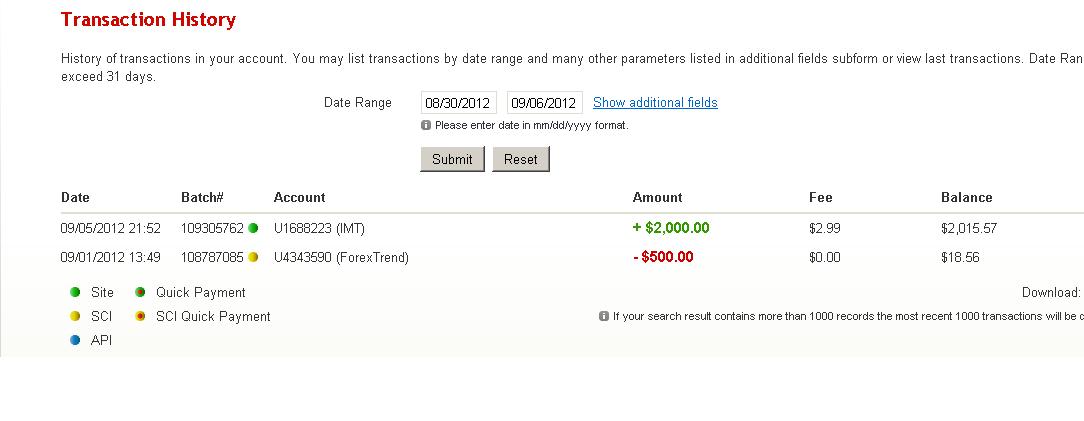
Task: Click info icon beside date format hint
Action: click(426, 125)
